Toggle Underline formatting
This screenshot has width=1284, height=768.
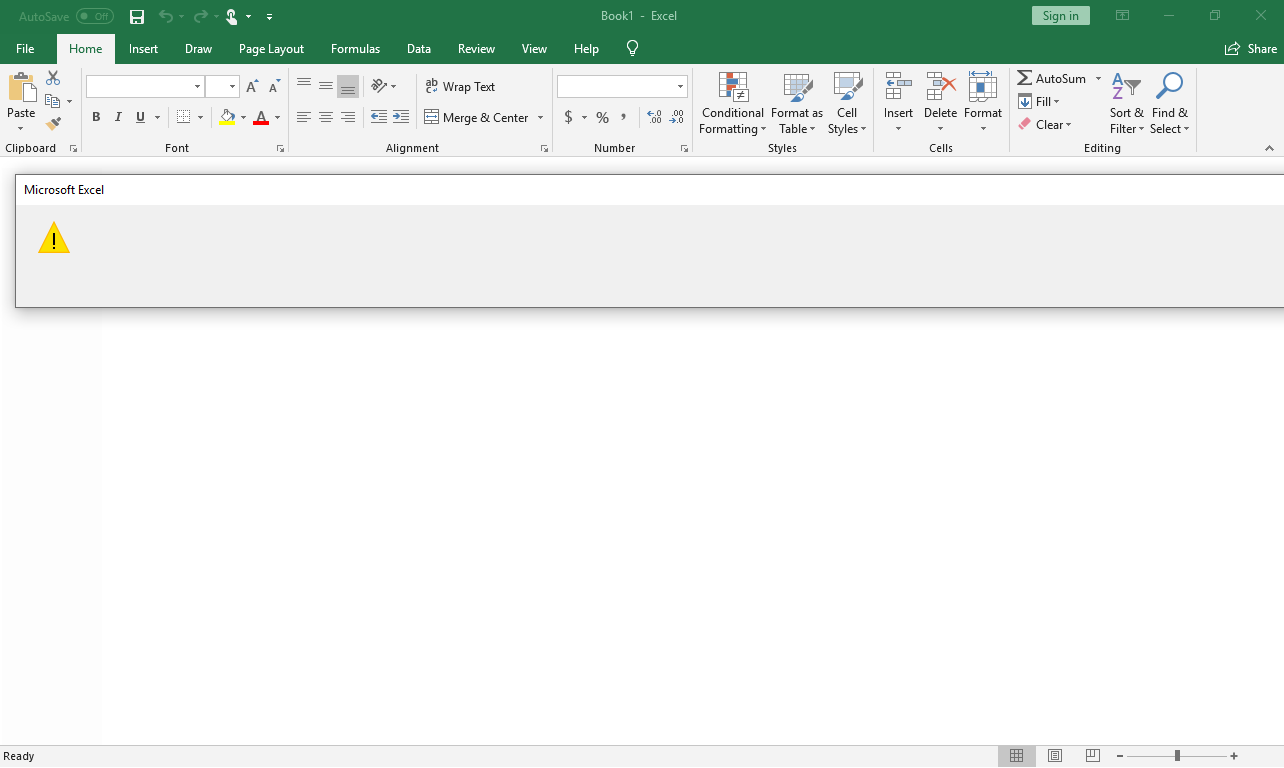click(140, 117)
